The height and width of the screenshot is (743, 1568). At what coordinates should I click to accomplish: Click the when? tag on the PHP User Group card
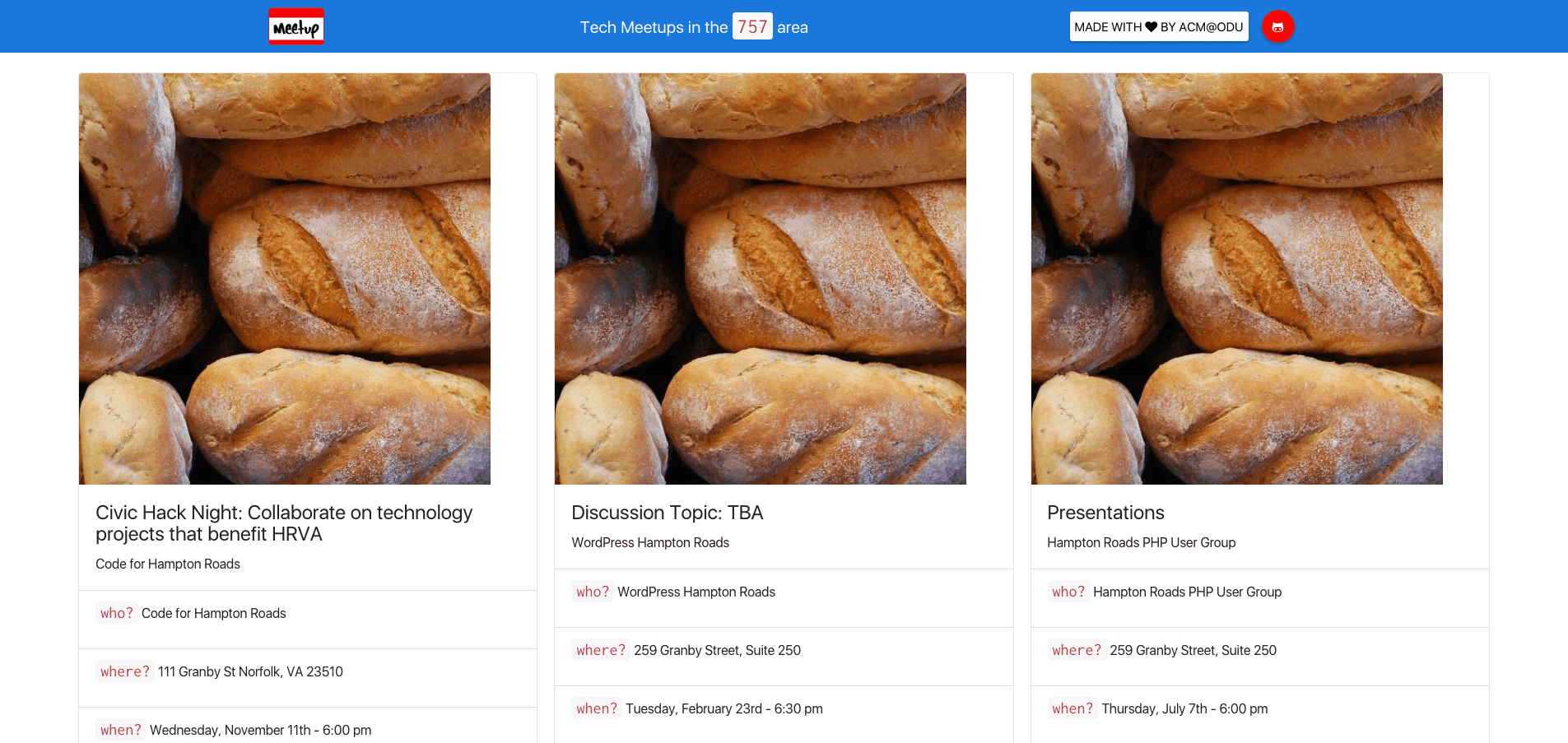click(1072, 708)
